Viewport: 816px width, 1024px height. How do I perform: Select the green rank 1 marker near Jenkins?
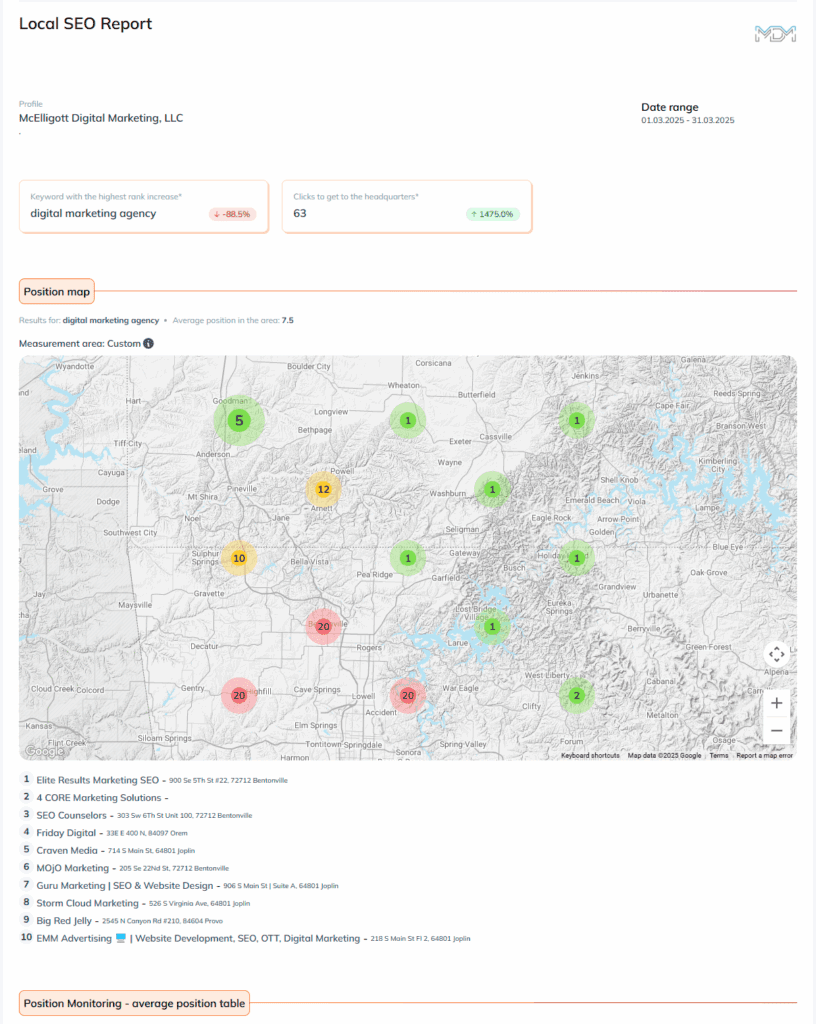(x=576, y=421)
